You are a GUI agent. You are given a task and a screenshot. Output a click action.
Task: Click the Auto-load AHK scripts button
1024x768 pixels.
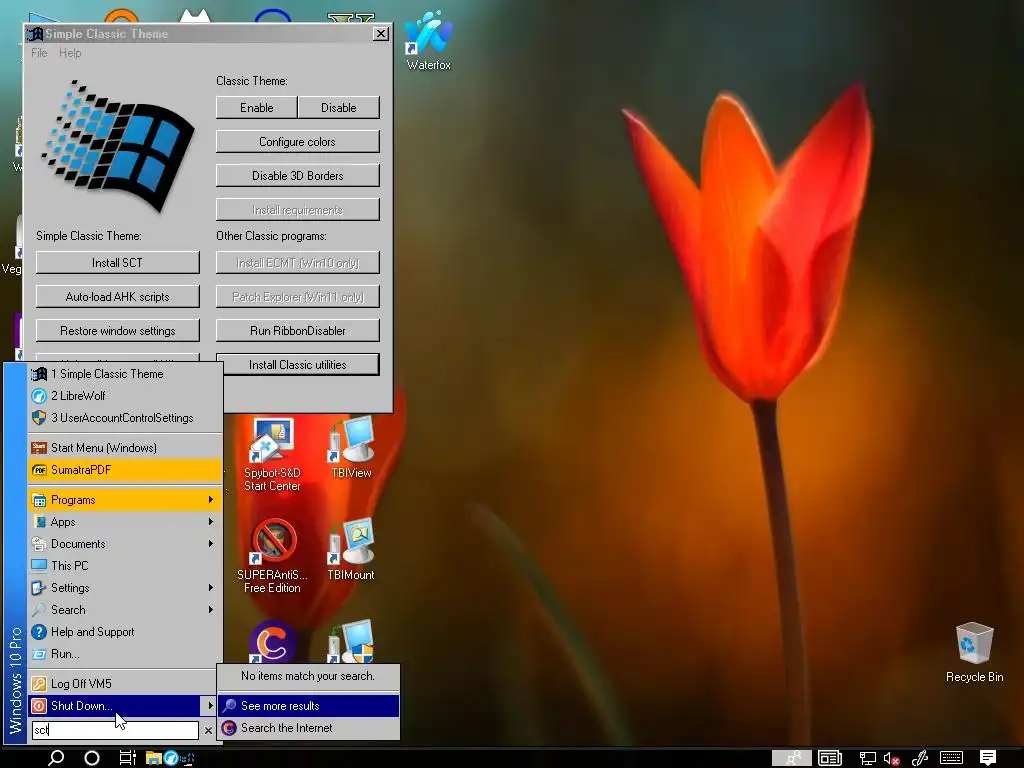[118, 296]
